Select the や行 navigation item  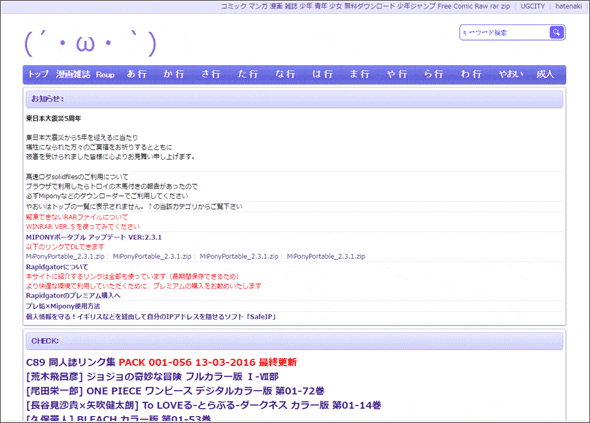click(397, 74)
